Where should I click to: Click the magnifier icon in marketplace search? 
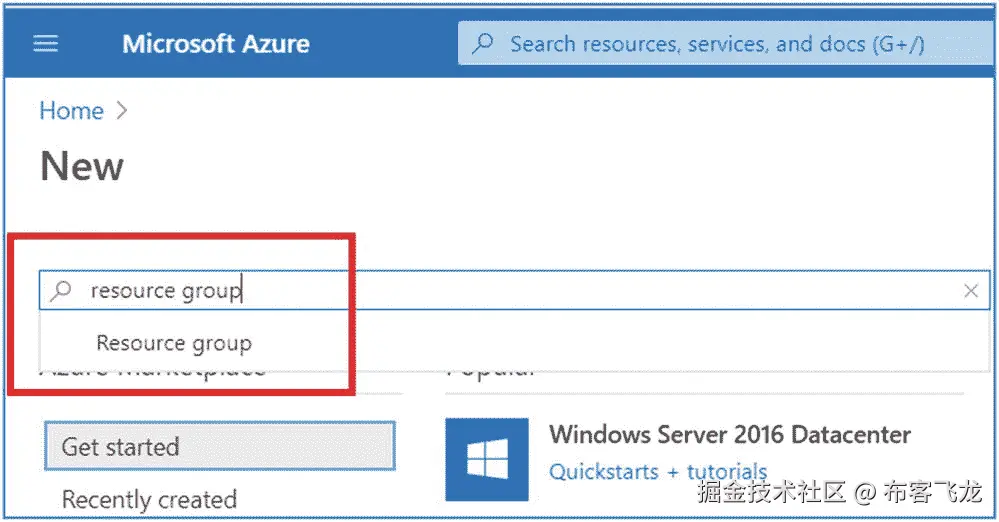pyautogui.click(x=62, y=291)
